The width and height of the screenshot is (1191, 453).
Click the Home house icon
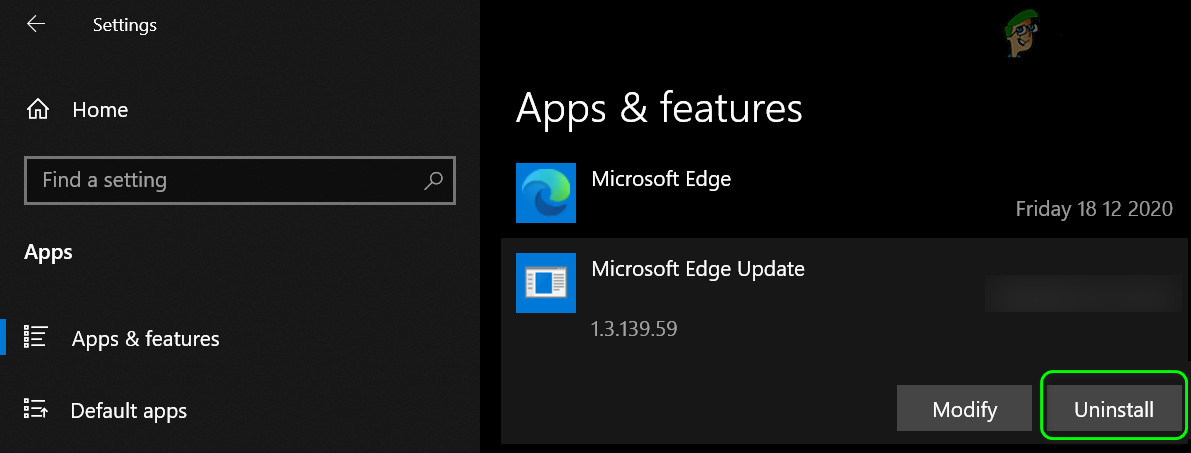[x=37, y=109]
